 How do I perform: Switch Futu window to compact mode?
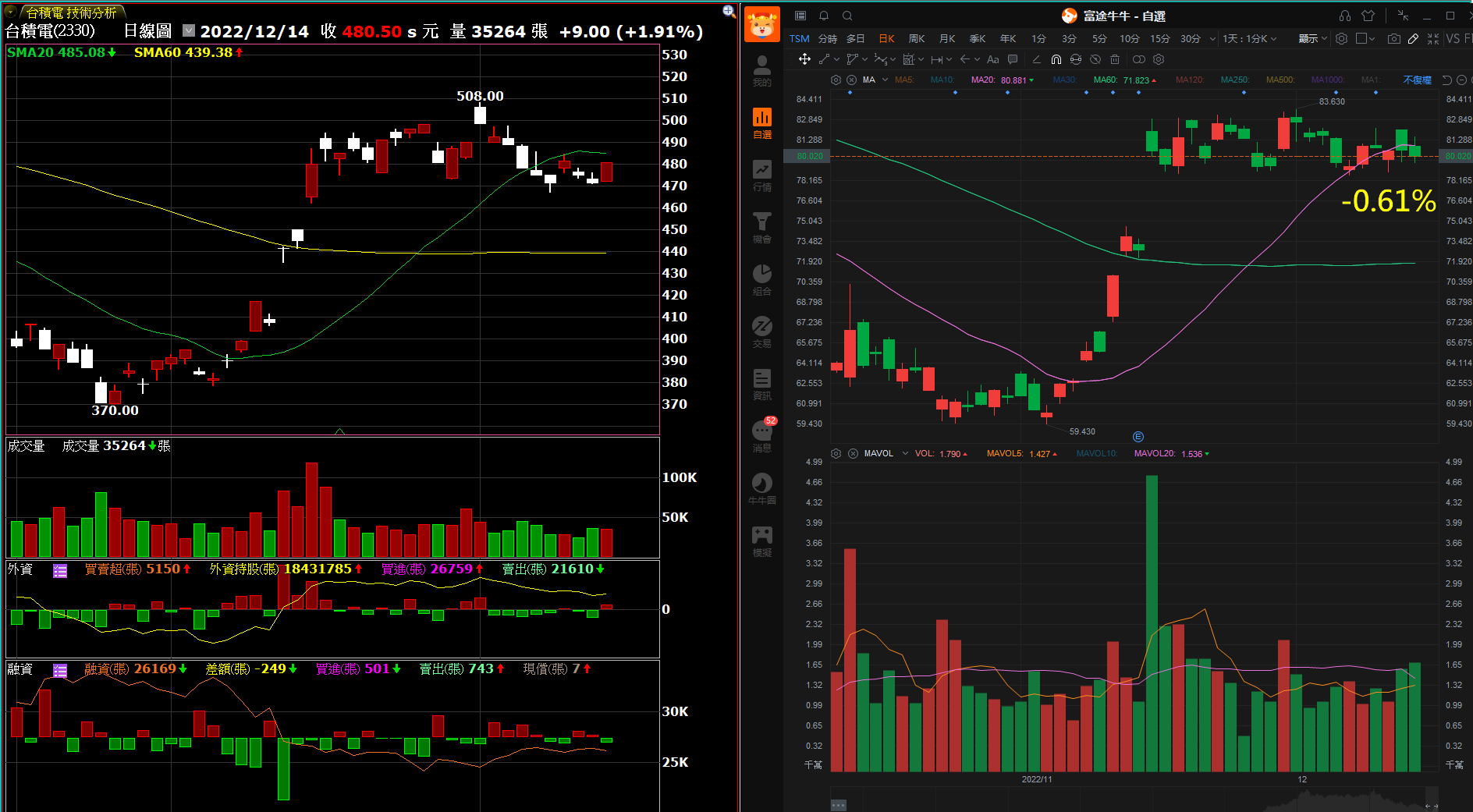tap(1403, 16)
